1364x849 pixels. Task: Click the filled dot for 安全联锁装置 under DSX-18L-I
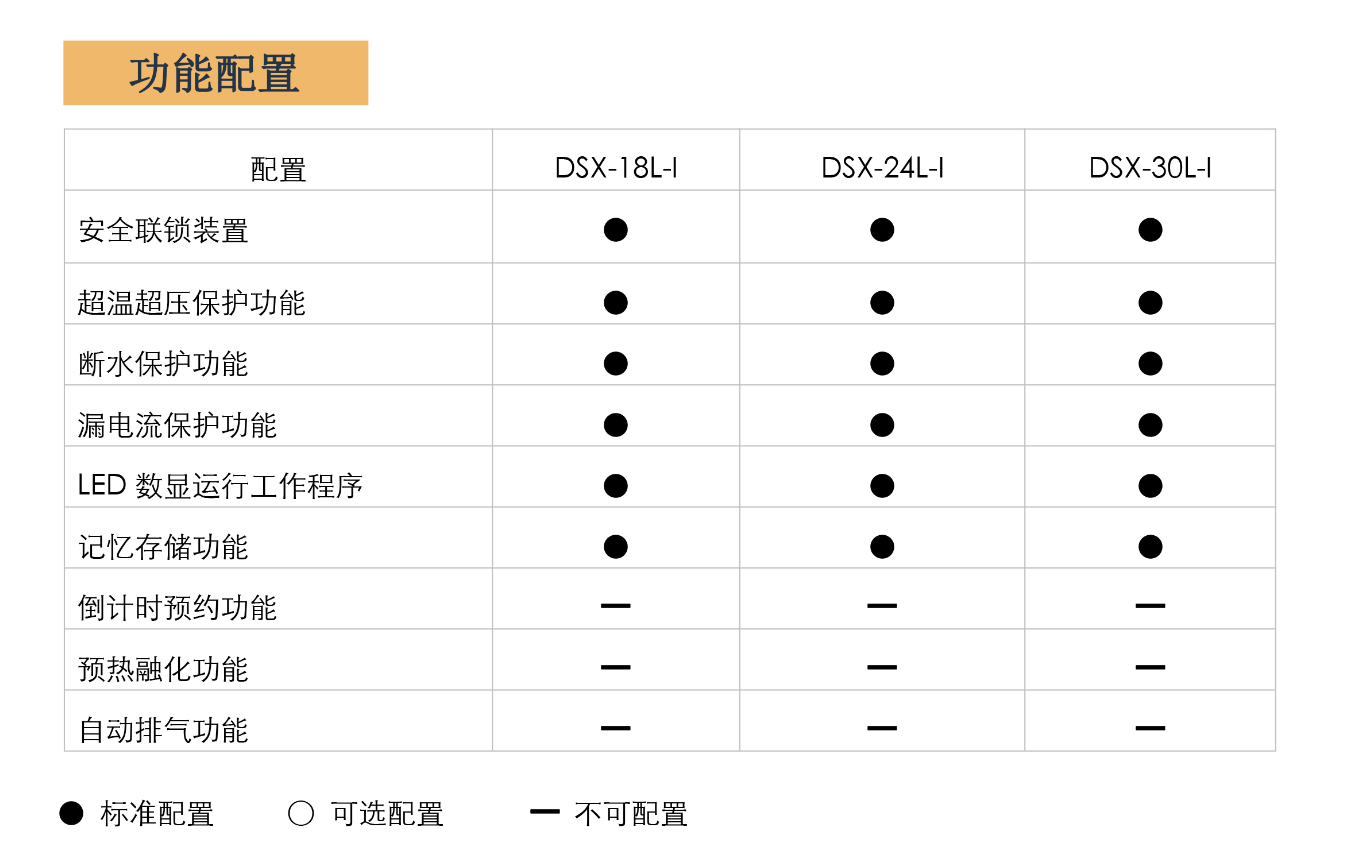coord(616,230)
